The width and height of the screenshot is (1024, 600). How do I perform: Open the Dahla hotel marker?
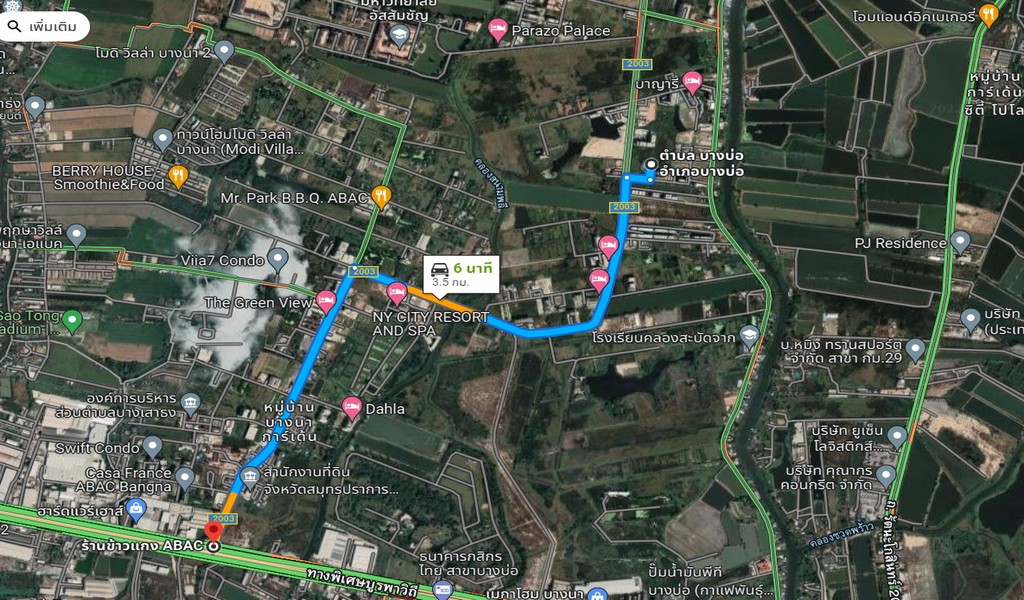click(352, 408)
